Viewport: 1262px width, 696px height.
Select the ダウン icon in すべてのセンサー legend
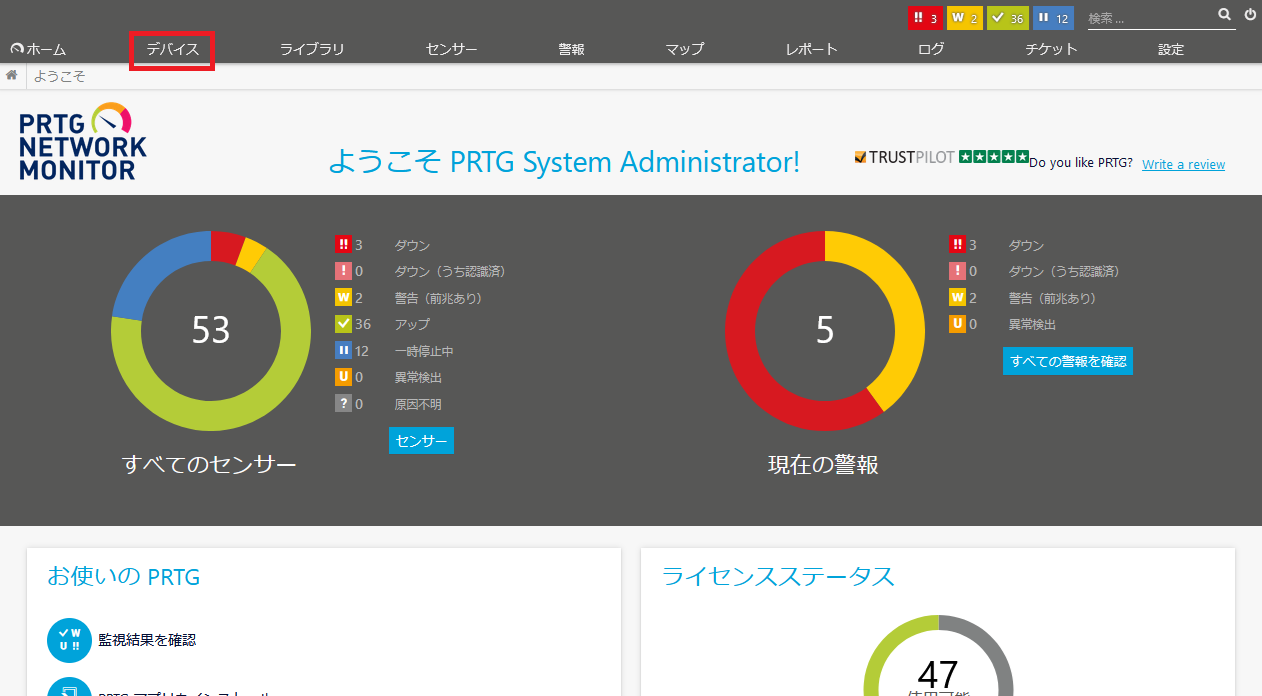[343, 245]
